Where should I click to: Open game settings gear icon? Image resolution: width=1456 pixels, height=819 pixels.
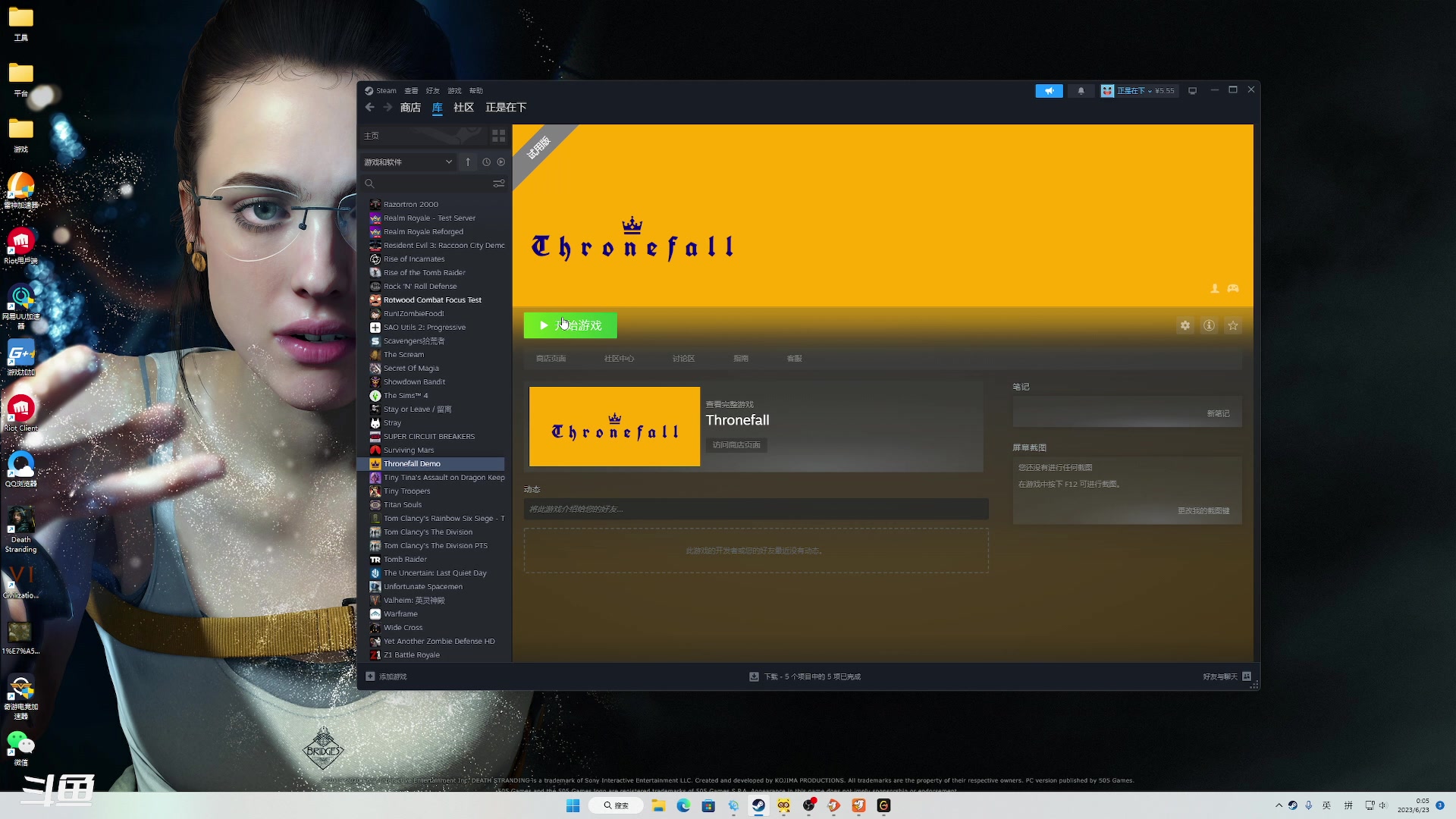[x=1185, y=326]
